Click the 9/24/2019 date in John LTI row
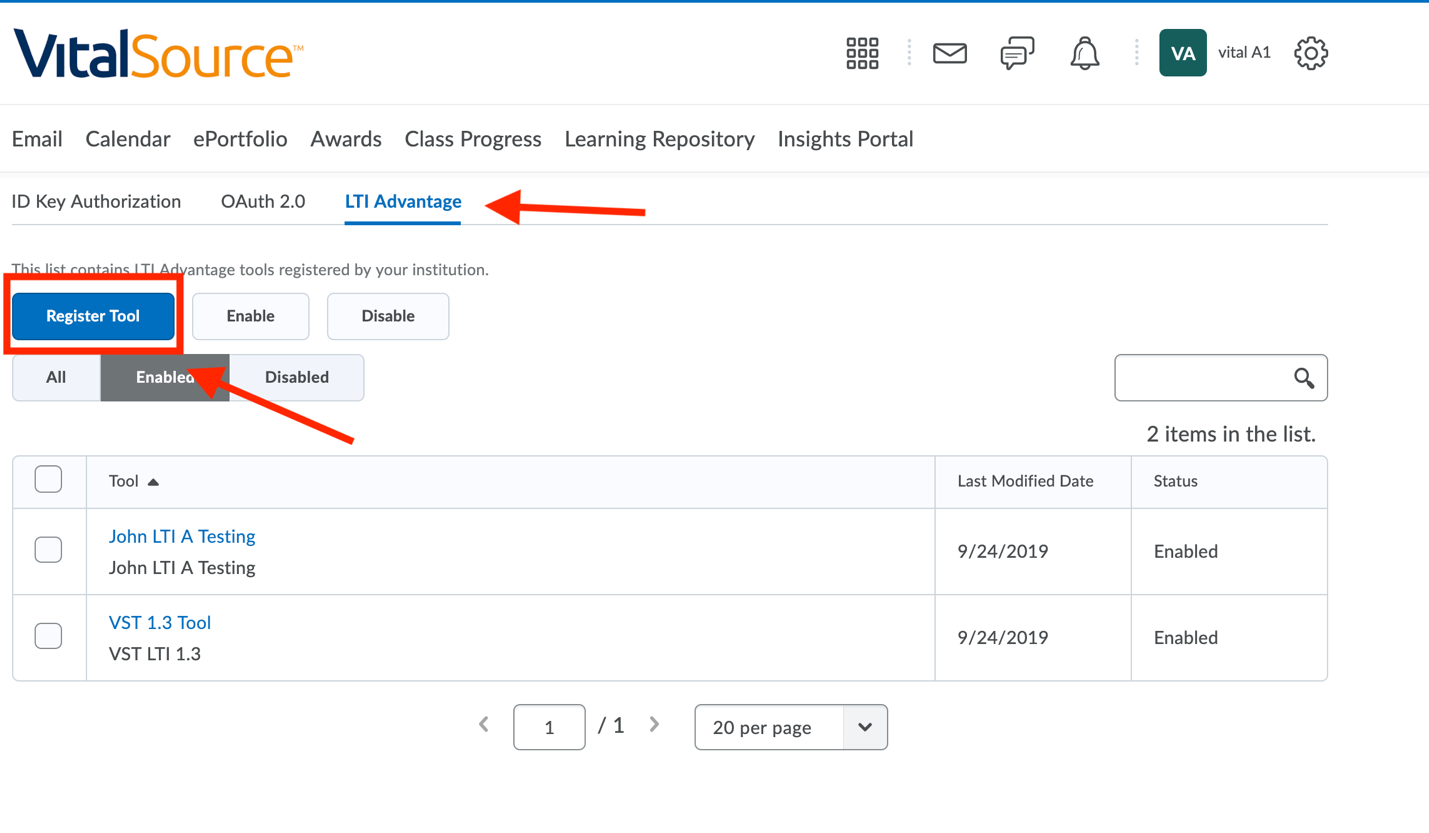Screen dimensions: 1429x833 pos(1003,551)
